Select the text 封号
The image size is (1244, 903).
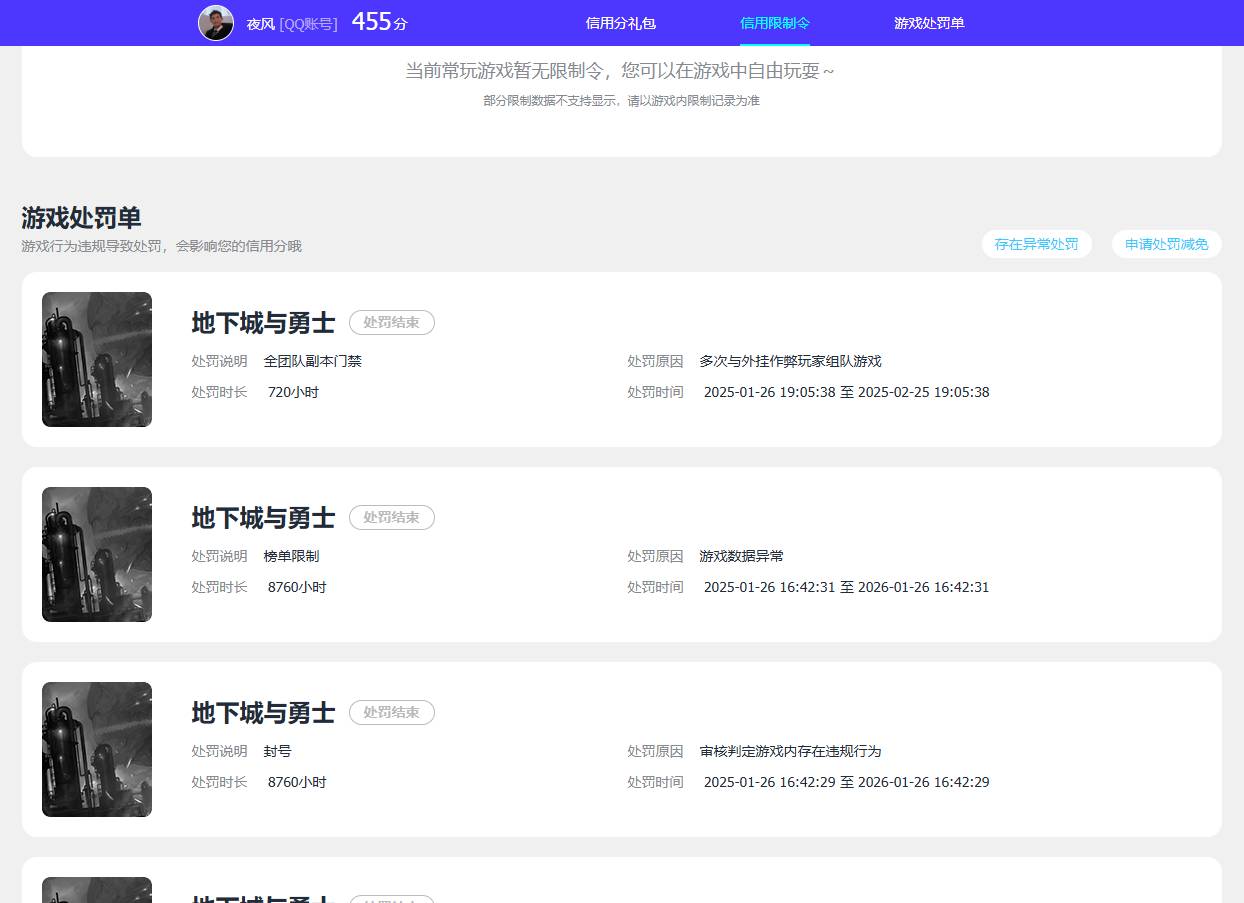278,751
